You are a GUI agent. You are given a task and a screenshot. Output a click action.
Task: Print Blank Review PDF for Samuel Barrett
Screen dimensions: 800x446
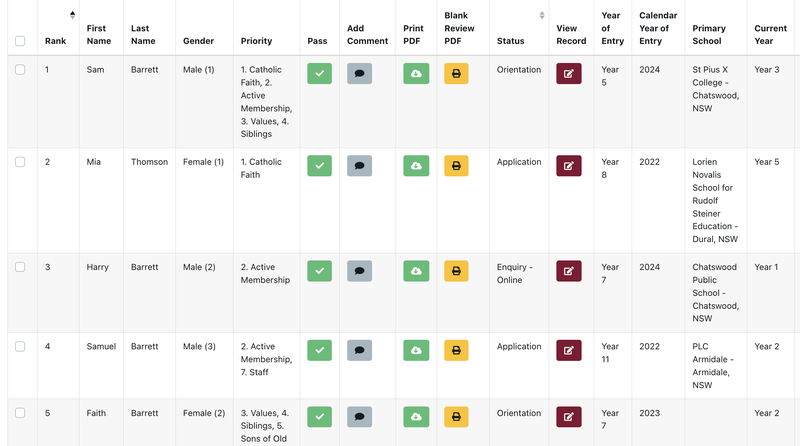(x=456, y=350)
